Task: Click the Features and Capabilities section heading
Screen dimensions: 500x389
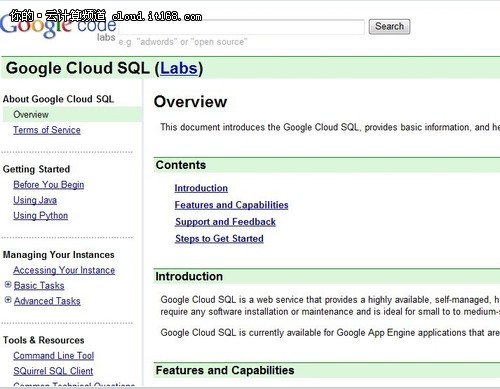Action: pos(225,370)
